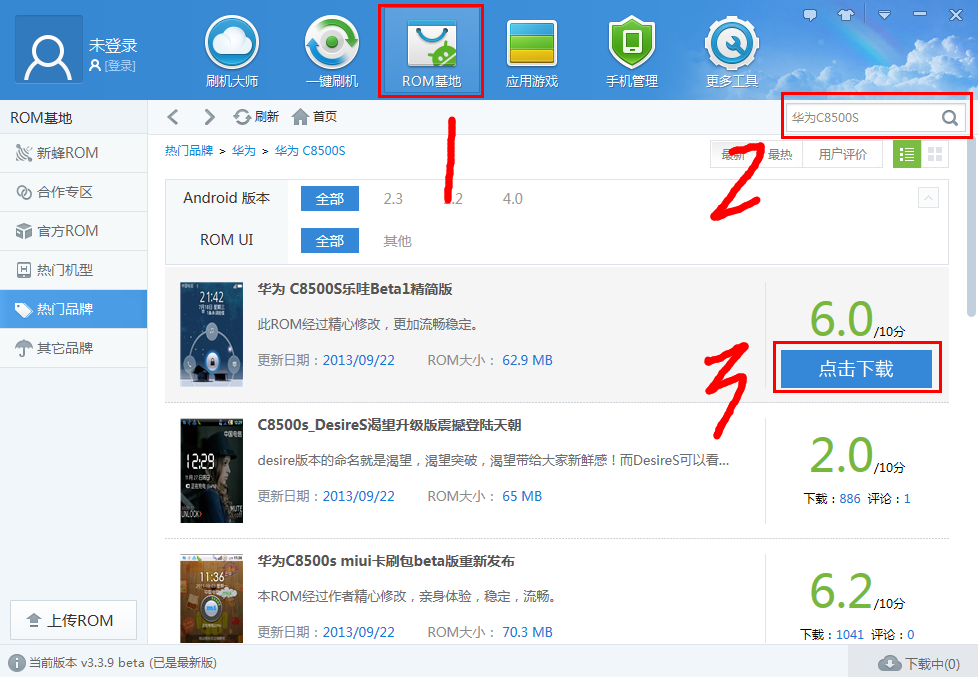Click the version info icon
Screen dimensions: 978x677
(x=16, y=663)
